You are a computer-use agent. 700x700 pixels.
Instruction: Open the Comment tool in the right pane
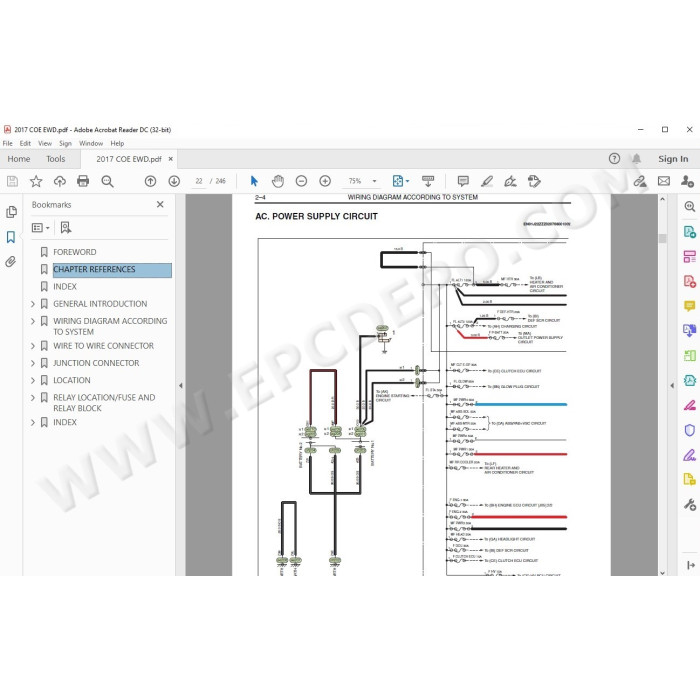(689, 306)
